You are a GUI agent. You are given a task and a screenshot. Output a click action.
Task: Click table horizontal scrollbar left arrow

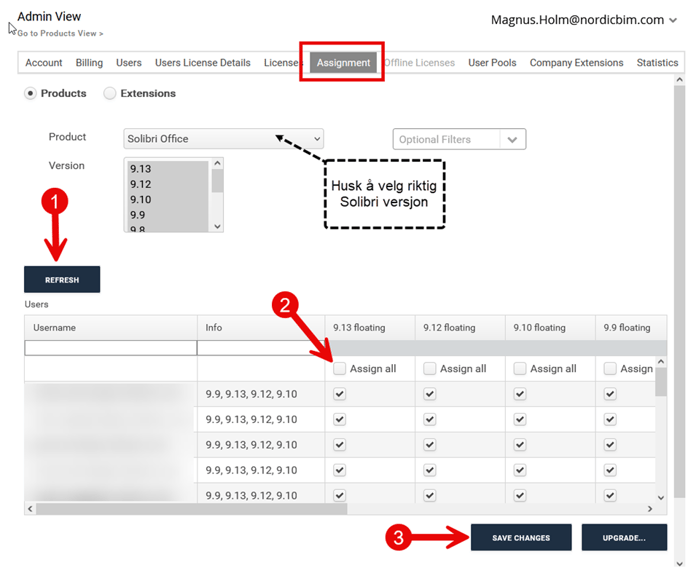(x=30, y=509)
